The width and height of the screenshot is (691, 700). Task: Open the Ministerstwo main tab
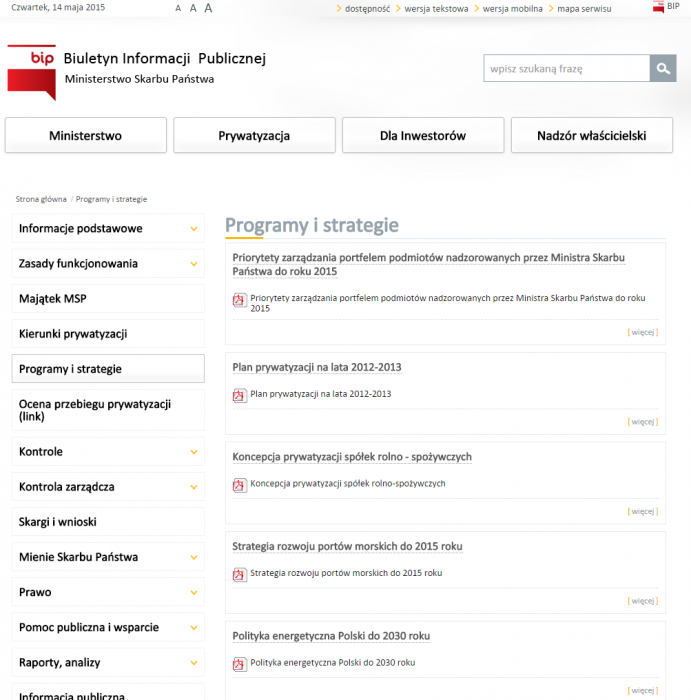(86, 135)
